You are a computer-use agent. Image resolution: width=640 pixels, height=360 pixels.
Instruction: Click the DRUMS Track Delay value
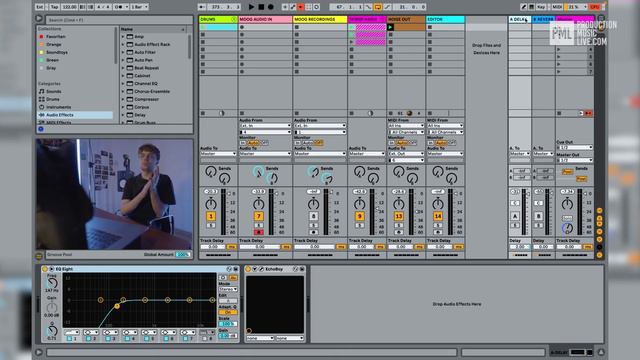(x=213, y=247)
